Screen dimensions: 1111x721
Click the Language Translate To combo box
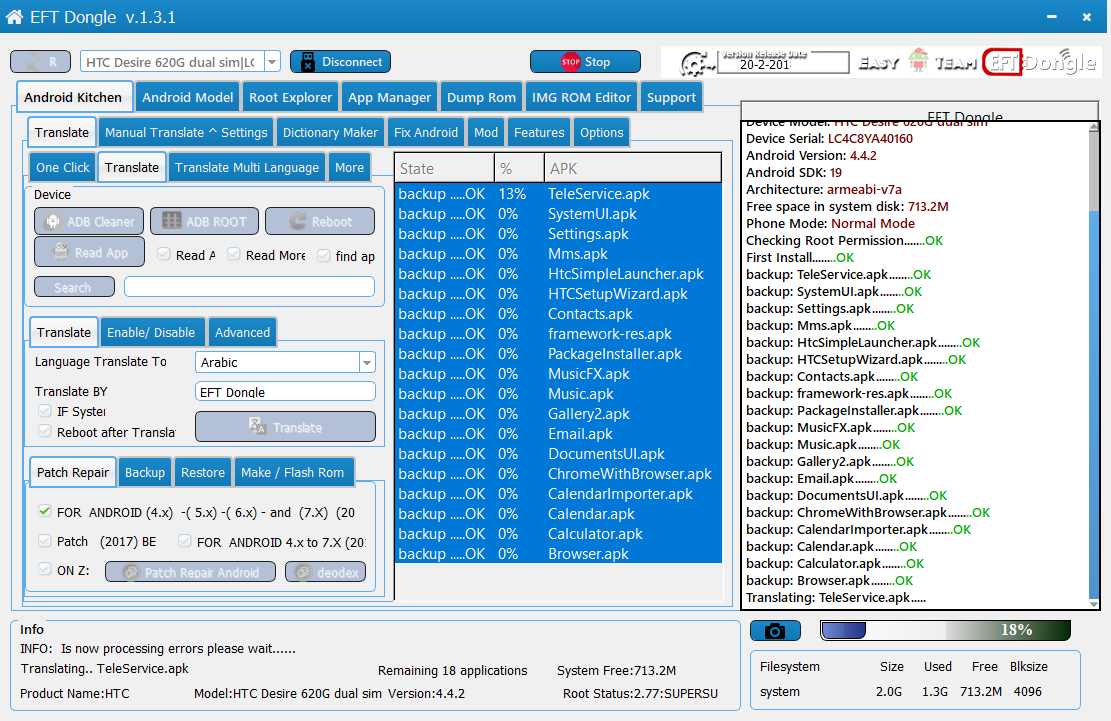click(285, 363)
